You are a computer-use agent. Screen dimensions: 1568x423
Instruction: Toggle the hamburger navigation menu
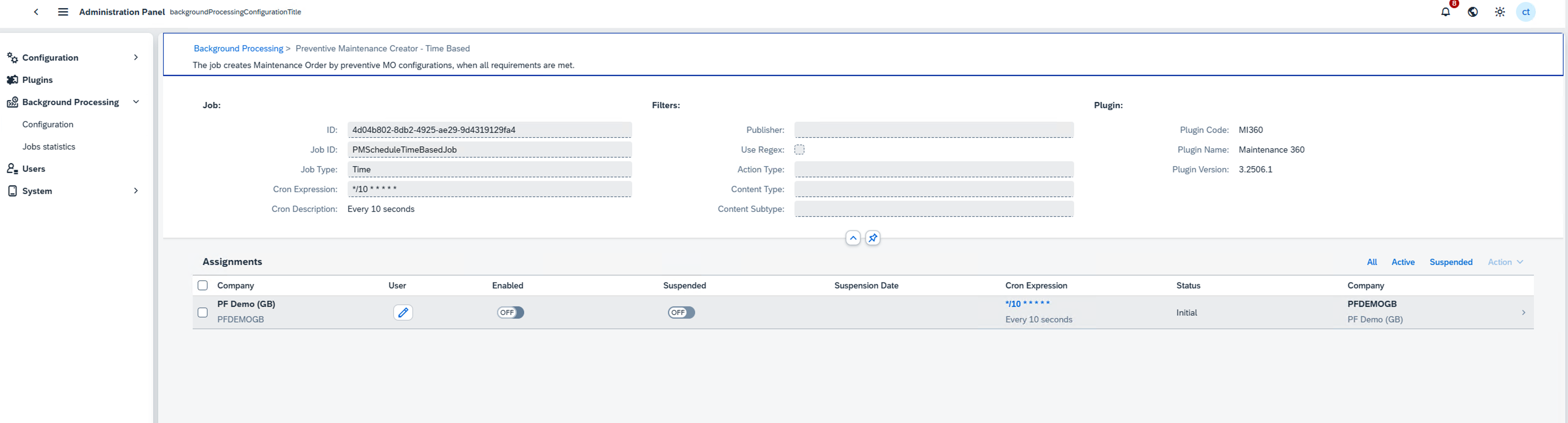[x=63, y=12]
